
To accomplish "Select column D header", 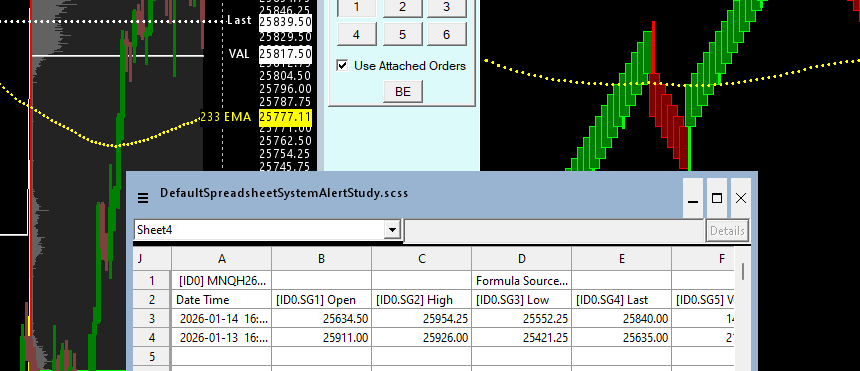I will pos(522,259).
